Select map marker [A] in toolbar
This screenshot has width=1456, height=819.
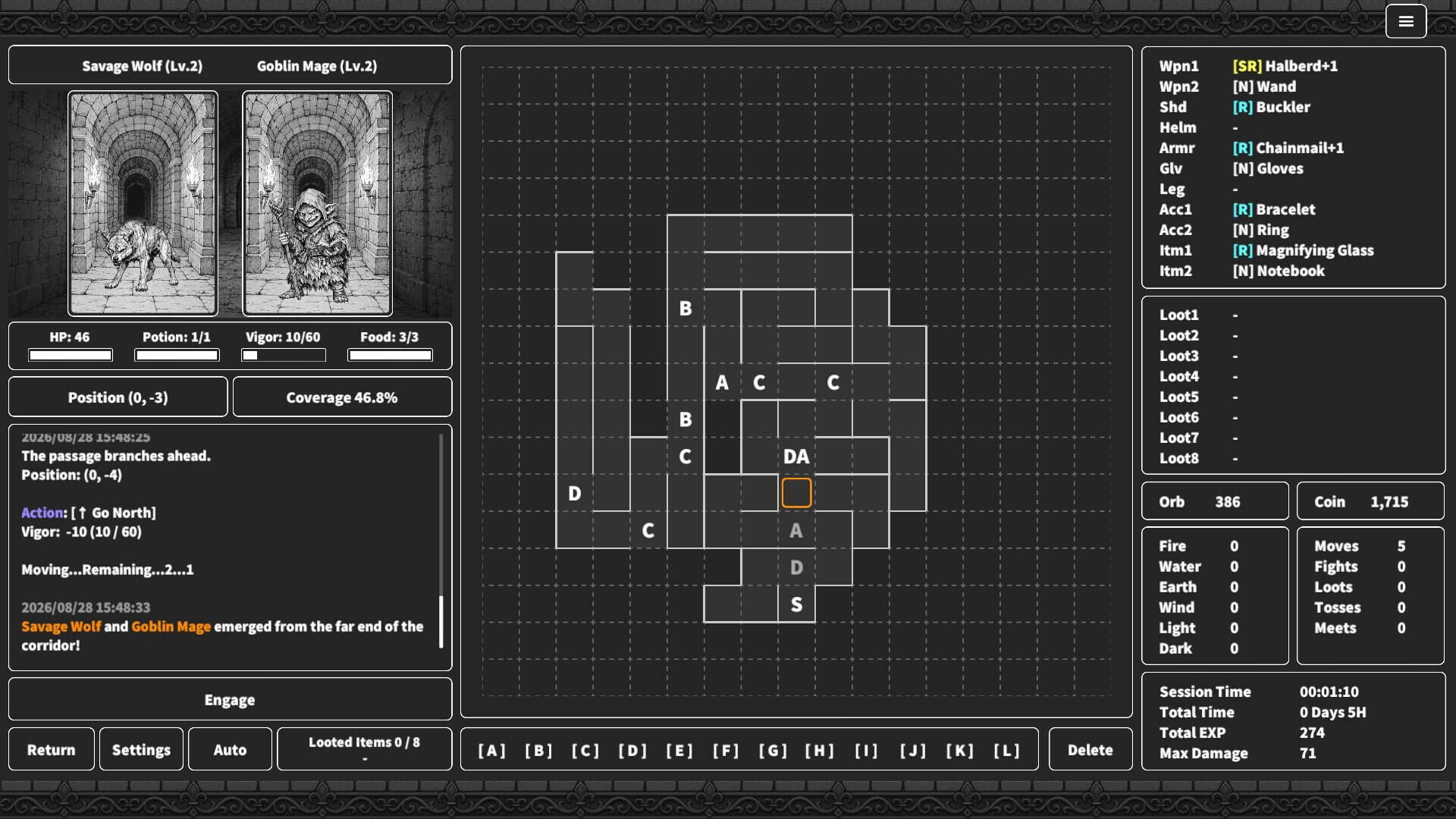(491, 750)
